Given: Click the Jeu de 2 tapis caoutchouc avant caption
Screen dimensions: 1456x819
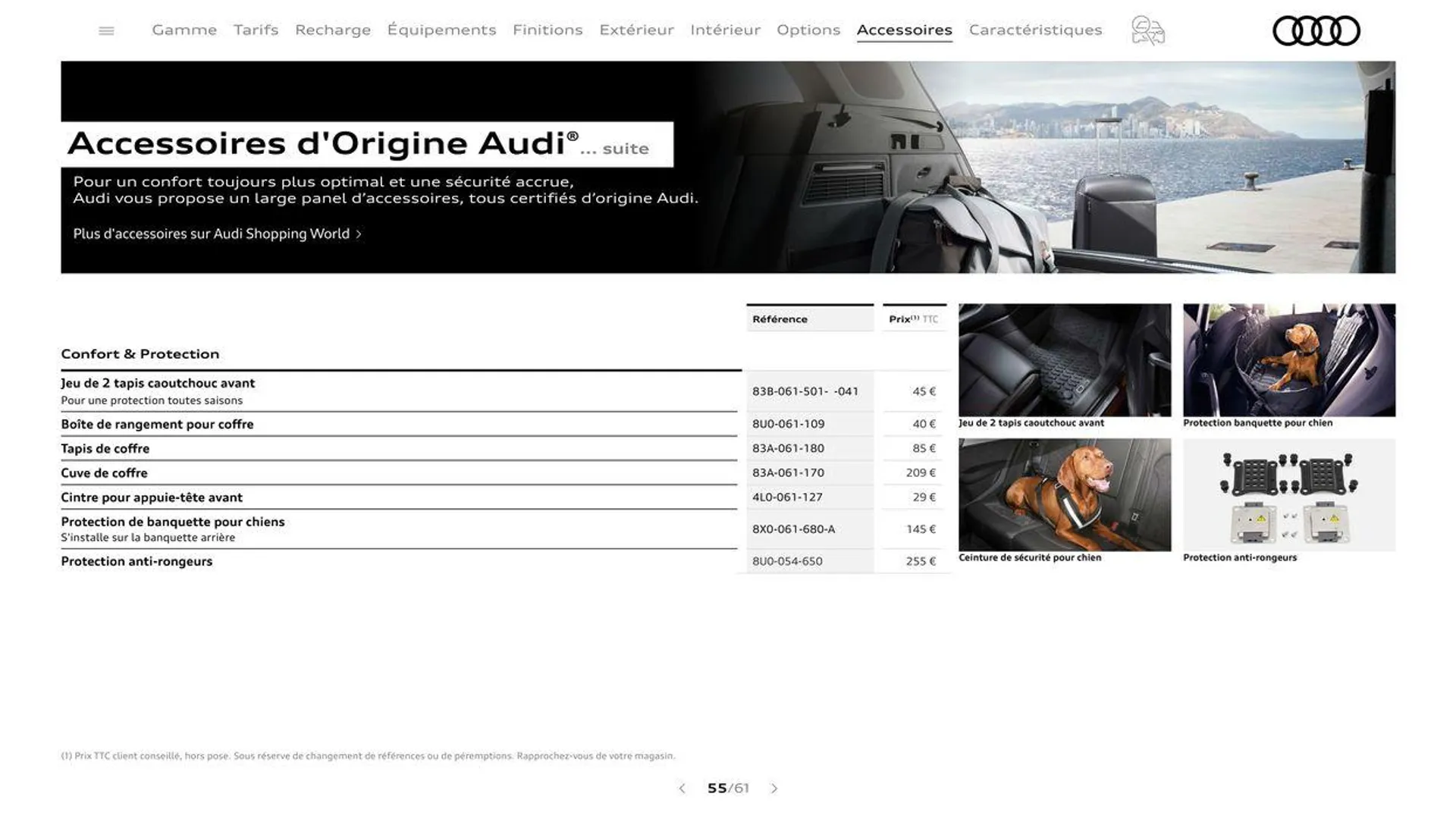Looking at the screenshot, I should pyautogui.click(x=1031, y=423).
